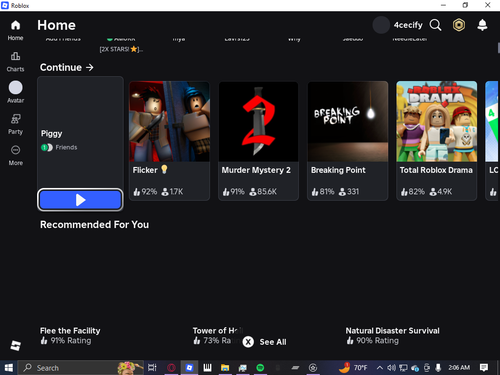Click the Recommended For You heading
The height and width of the screenshot is (375, 500).
tap(94, 225)
